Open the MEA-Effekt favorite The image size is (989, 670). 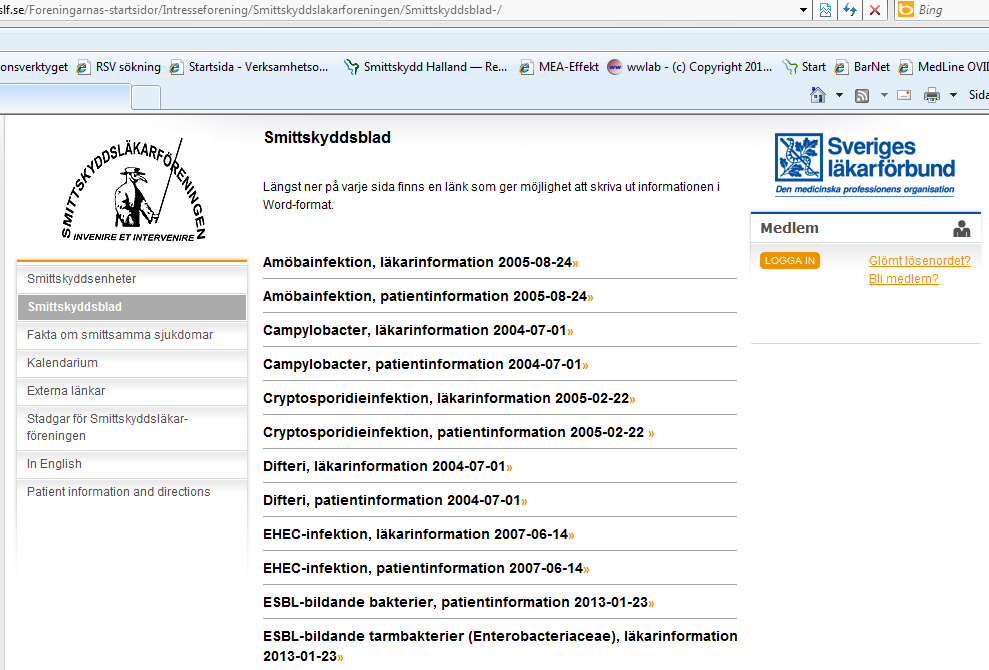click(559, 67)
